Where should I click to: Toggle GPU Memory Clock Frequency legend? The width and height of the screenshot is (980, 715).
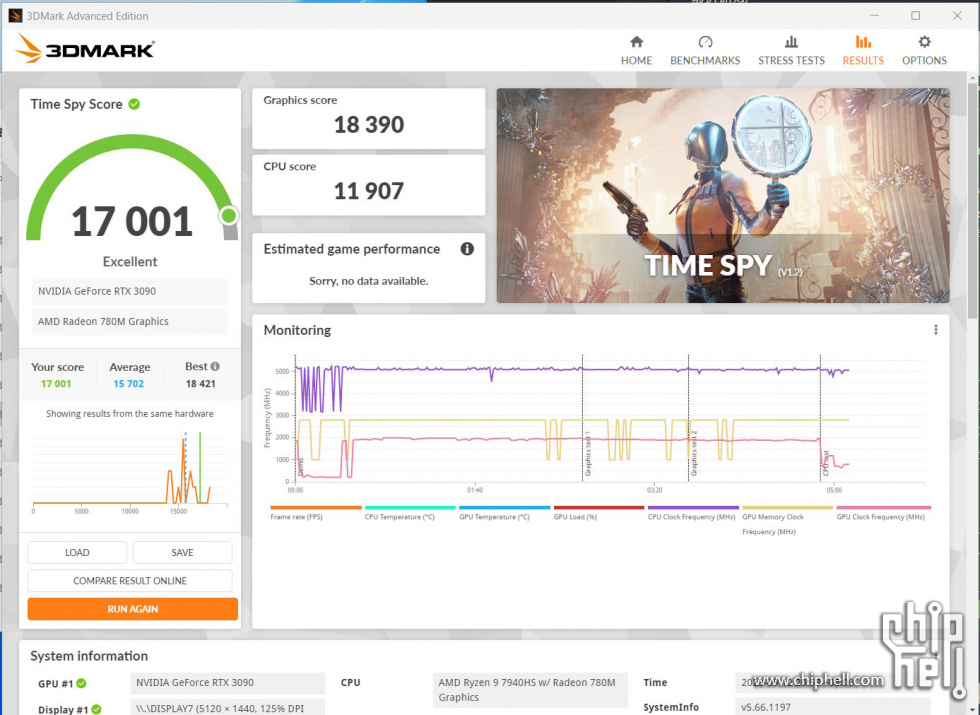click(x=787, y=520)
